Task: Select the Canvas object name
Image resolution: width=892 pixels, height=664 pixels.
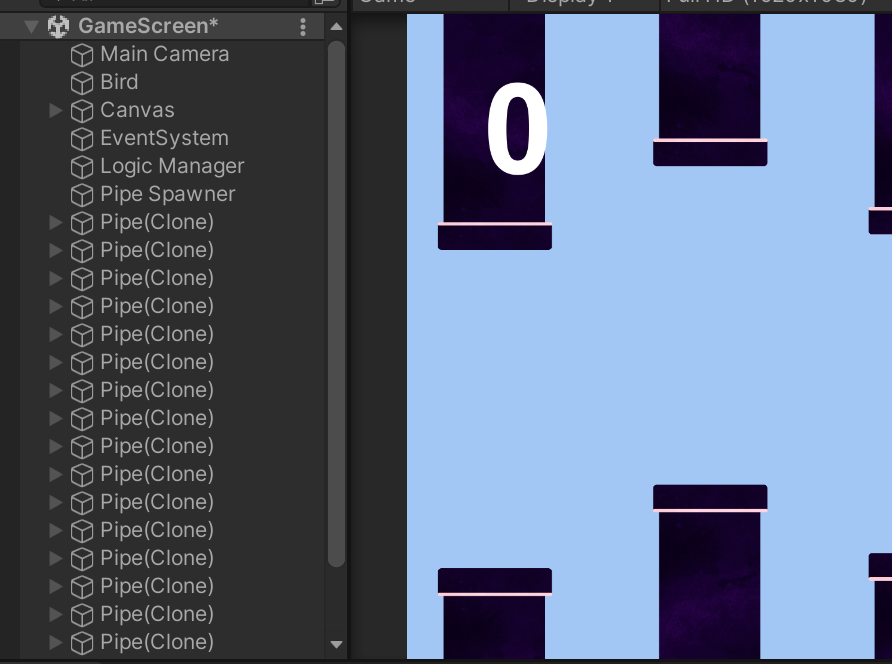Action: pyautogui.click(x=137, y=110)
